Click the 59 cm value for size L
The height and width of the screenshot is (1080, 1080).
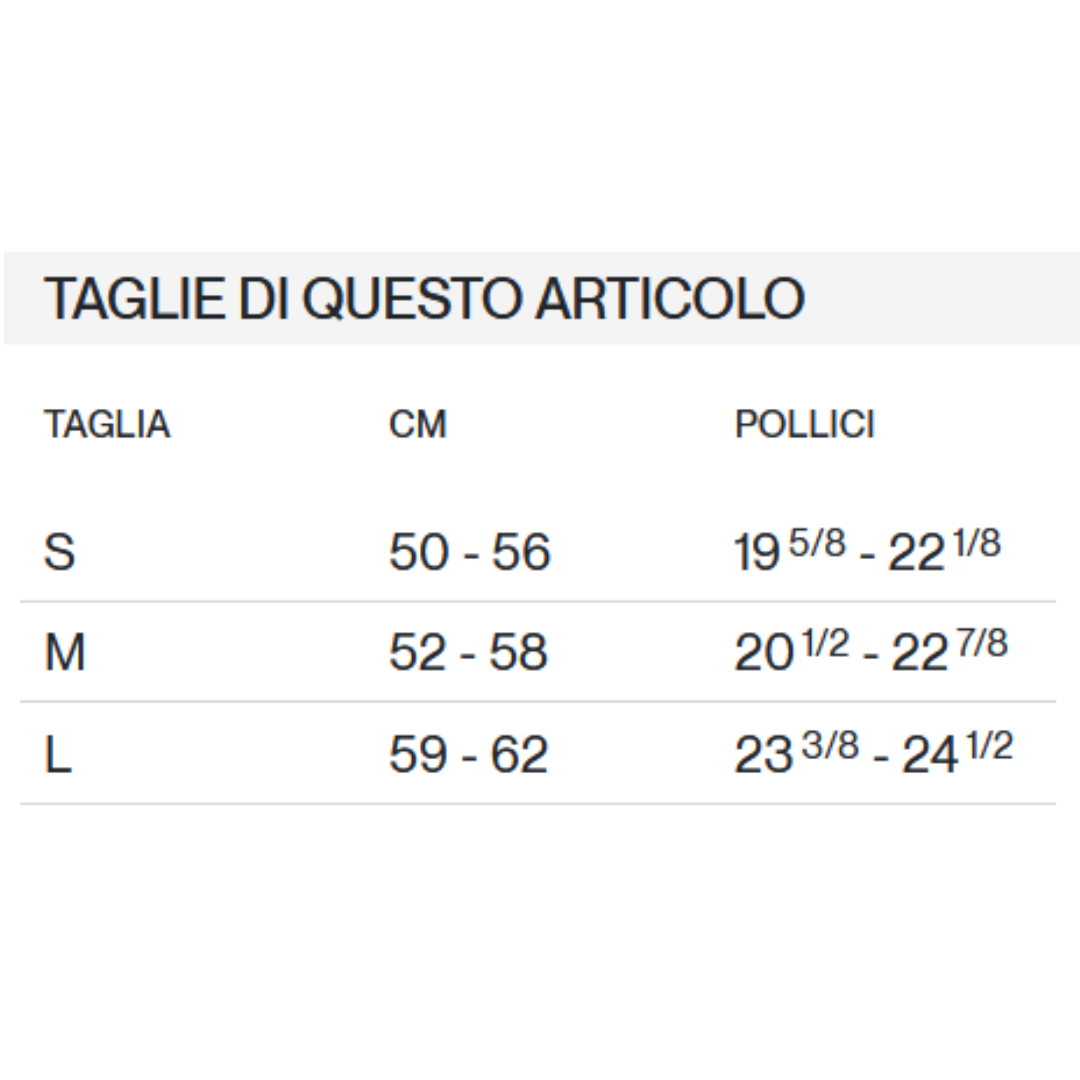pyautogui.click(x=418, y=754)
